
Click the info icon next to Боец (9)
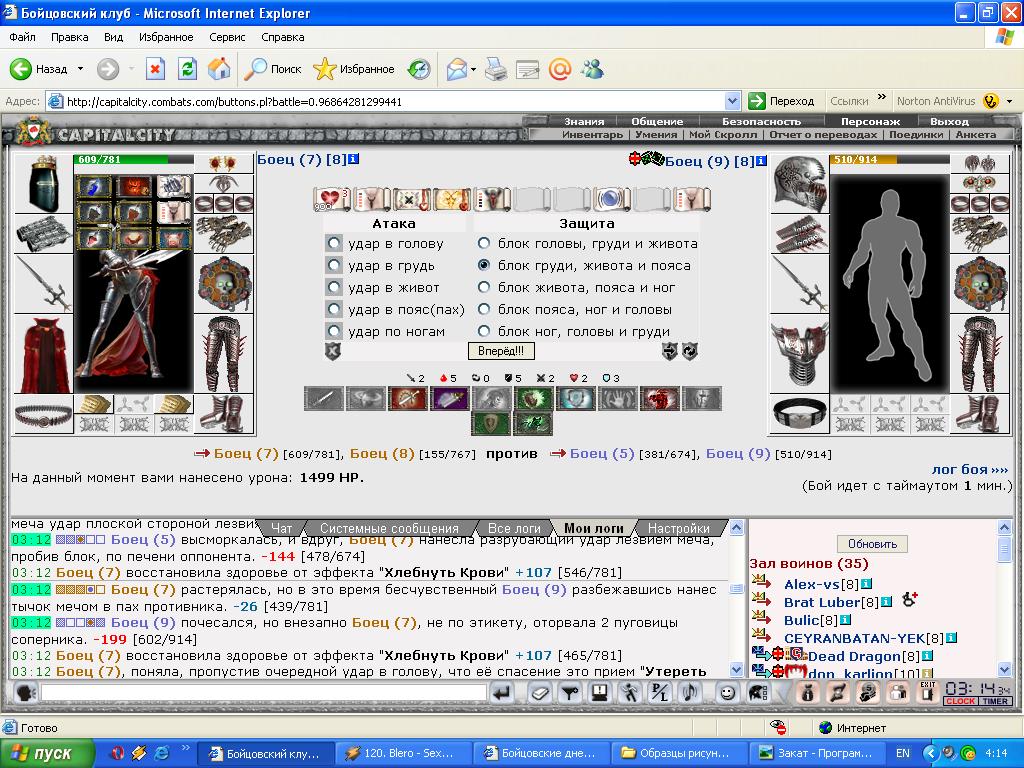[761, 161]
